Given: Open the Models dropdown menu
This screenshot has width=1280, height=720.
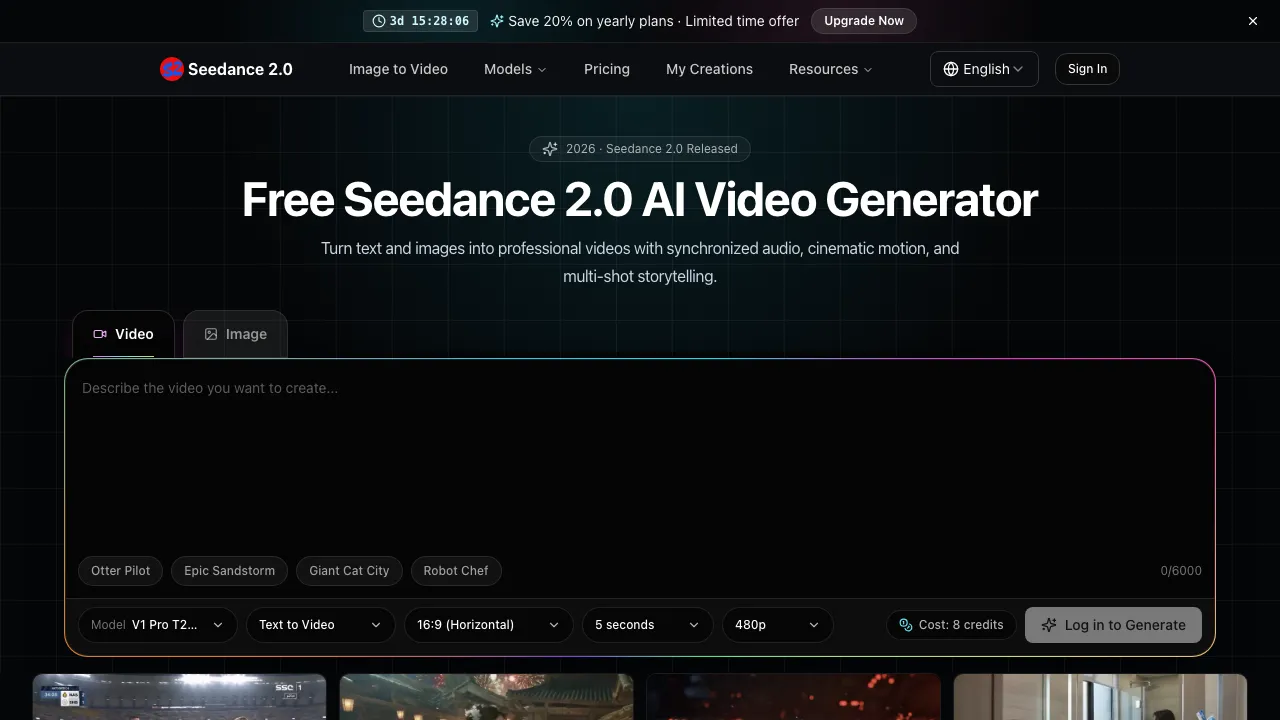Looking at the screenshot, I should 515,69.
